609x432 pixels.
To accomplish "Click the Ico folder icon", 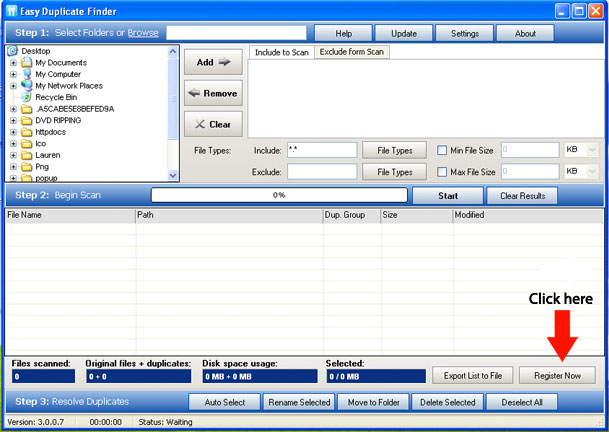I will tap(26, 143).
